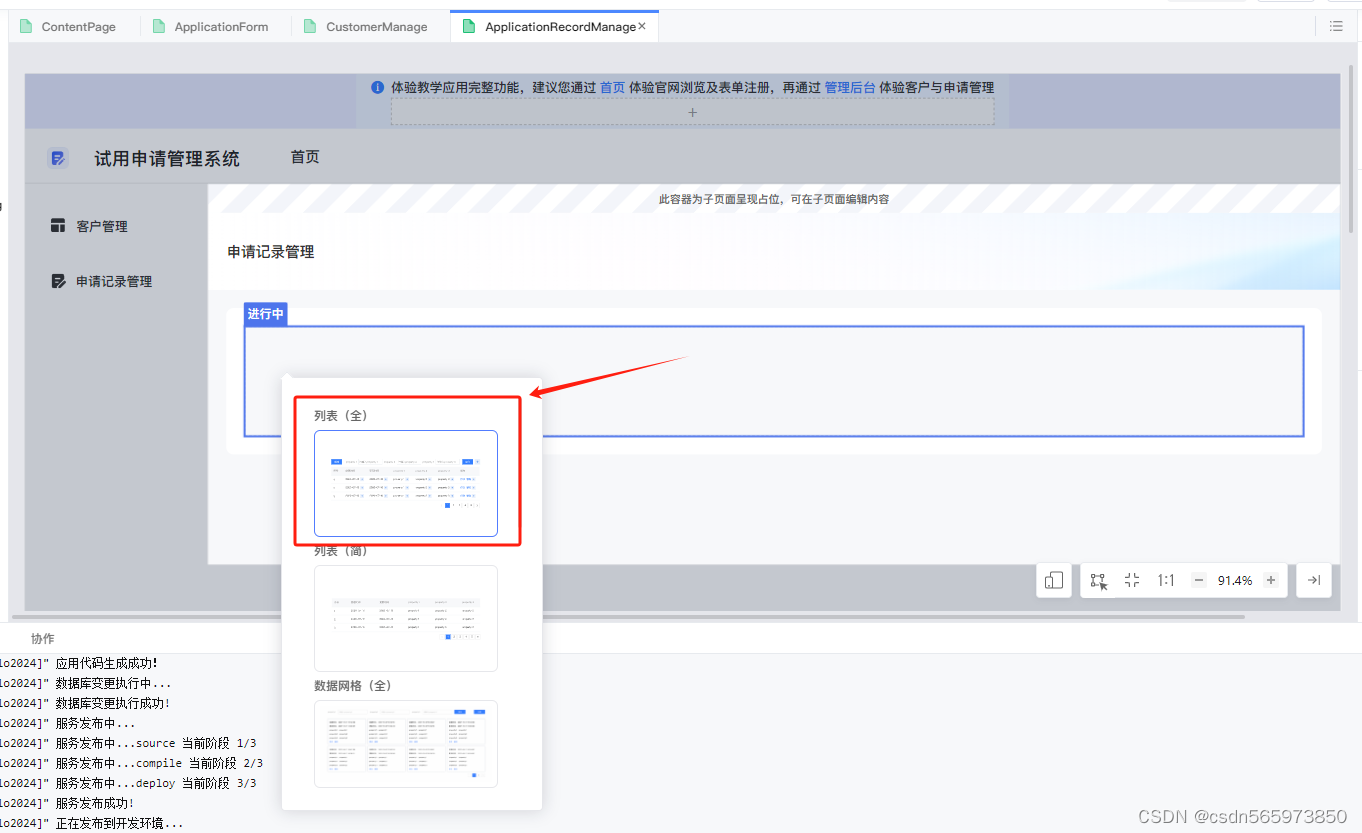
Task: Select the device preview icon in bottom toolbar
Action: point(1053,581)
